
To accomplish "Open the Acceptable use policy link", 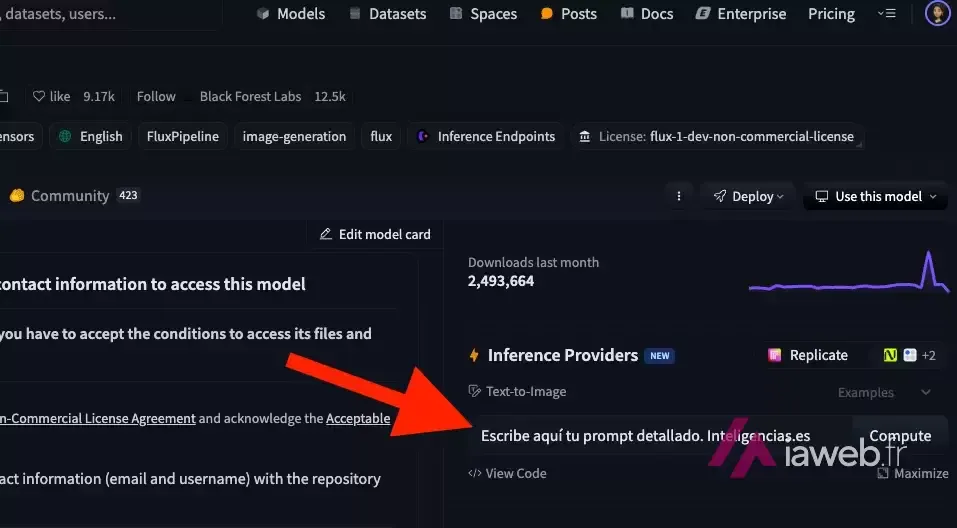I will click(358, 419).
